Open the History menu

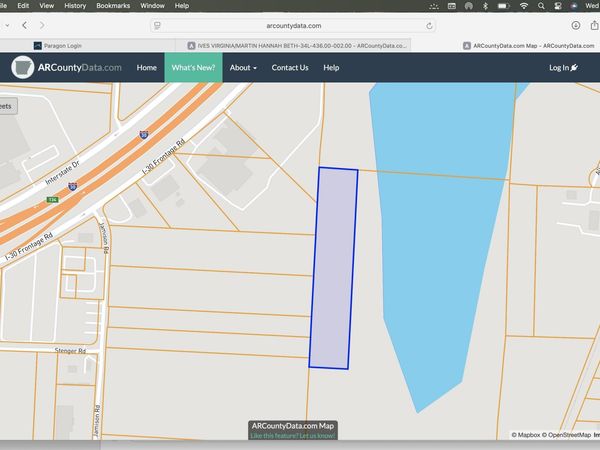pos(75,6)
